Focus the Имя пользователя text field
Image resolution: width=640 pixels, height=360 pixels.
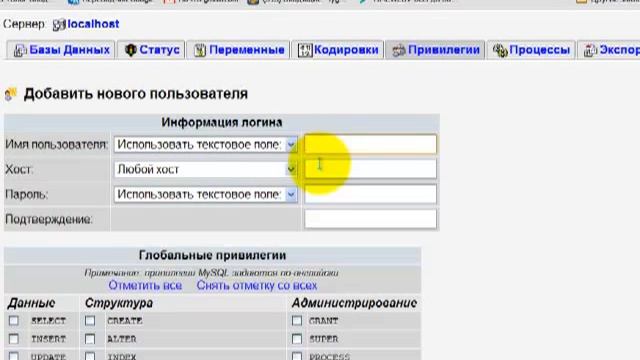(370, 144)
